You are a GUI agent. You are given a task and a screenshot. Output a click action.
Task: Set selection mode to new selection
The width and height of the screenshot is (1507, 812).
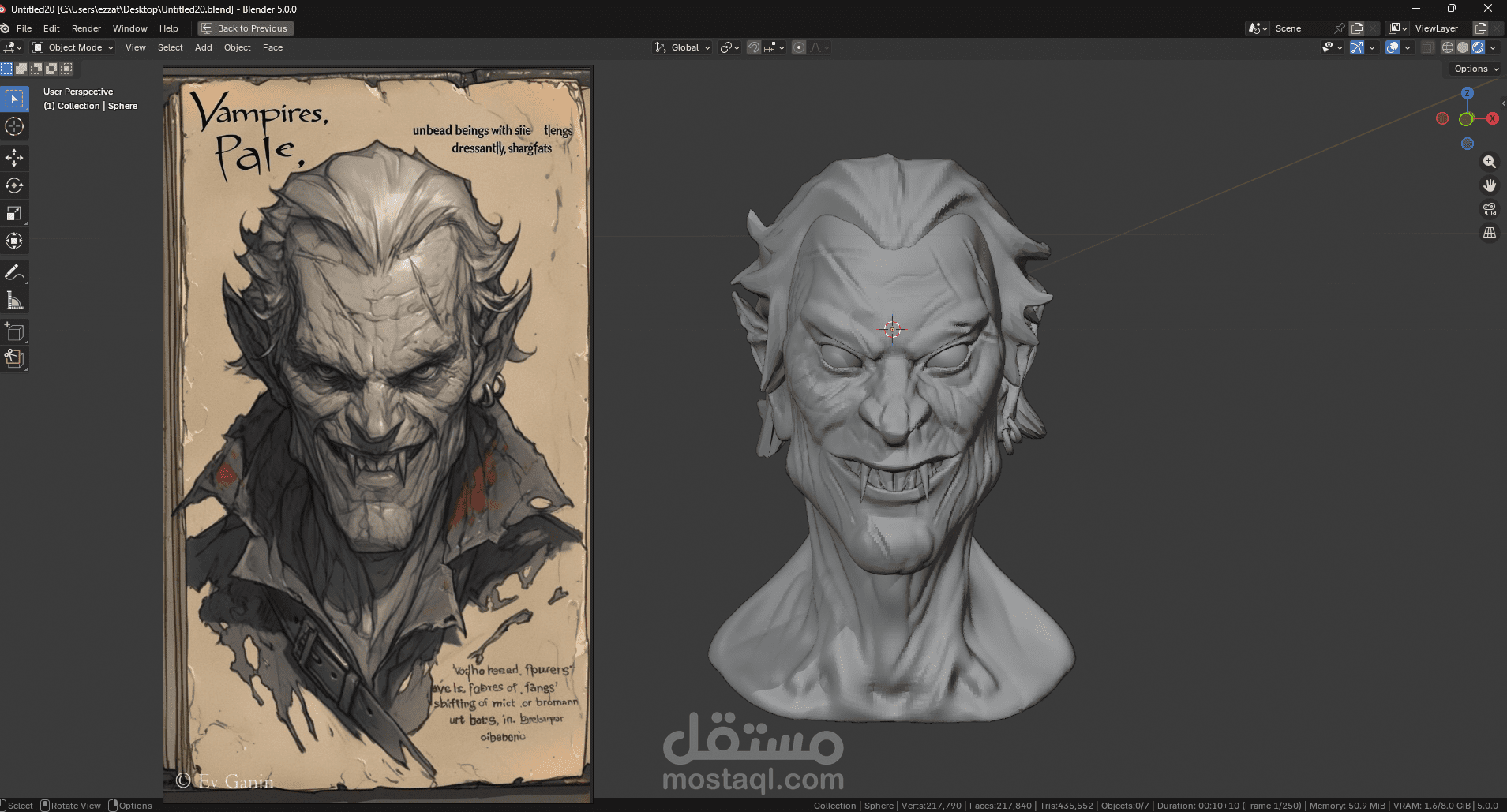coord(6,69)
